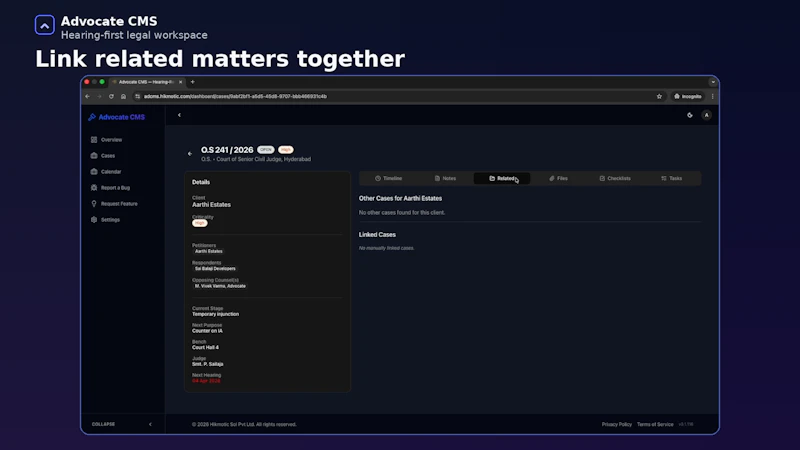This screenshot has height=450, width=800.
Task: Click browser back arrow
Action: click(88, 96)
